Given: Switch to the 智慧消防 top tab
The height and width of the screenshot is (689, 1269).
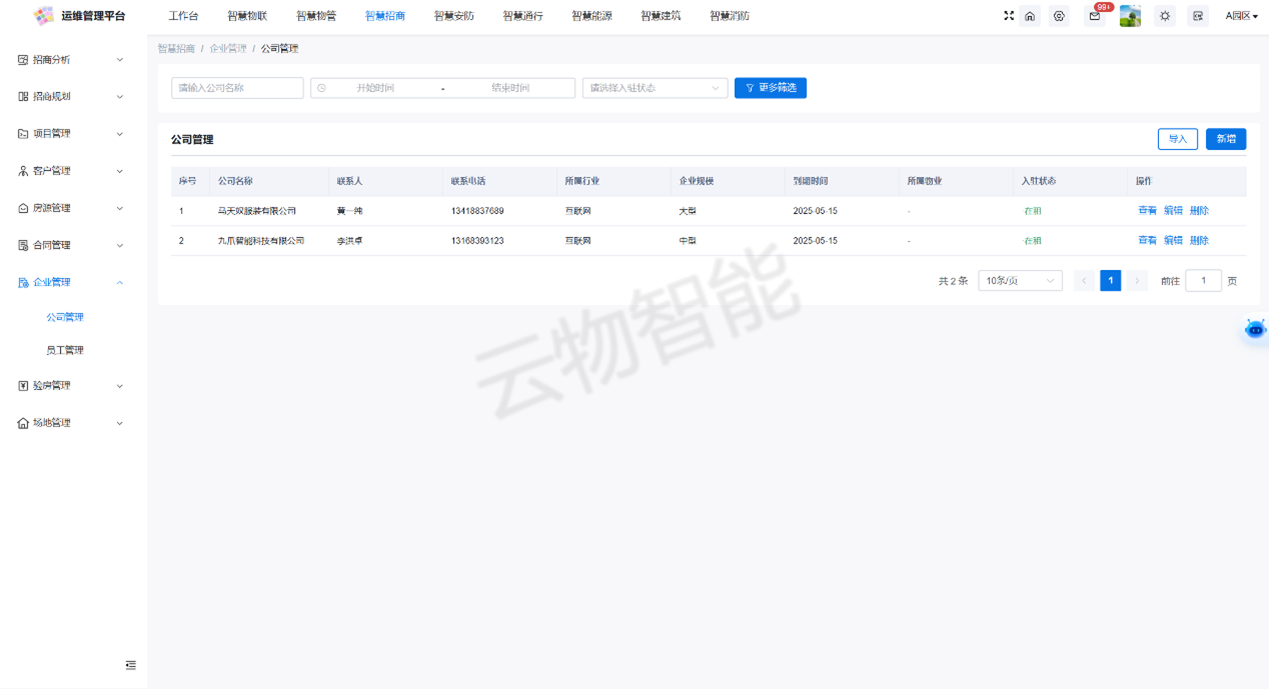Looking at the screenshot, I should pos(729,16).
